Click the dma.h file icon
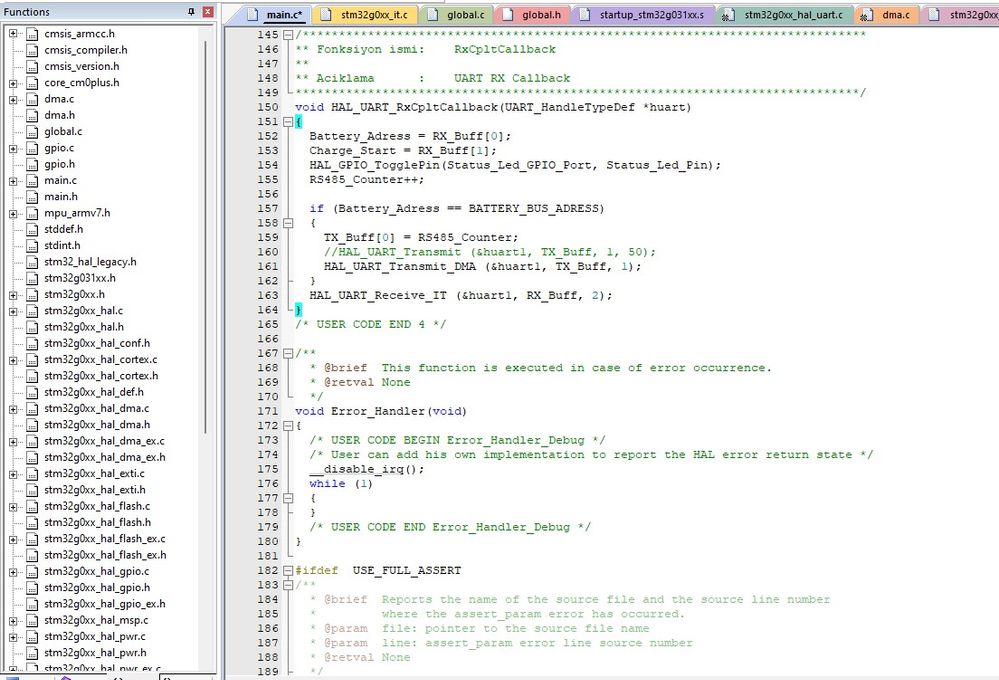This screenshot has height=680, width=999. [32, 115]
